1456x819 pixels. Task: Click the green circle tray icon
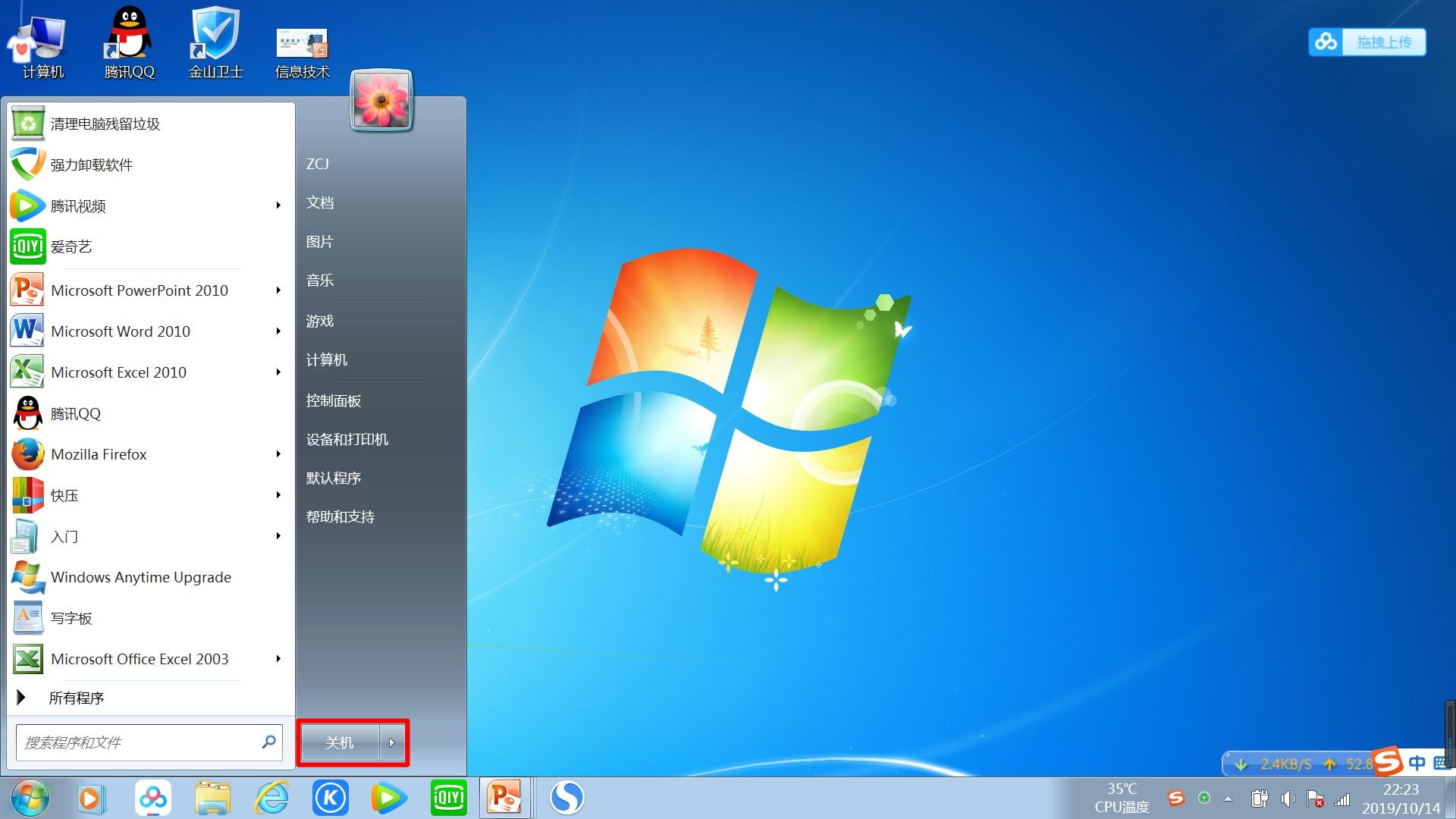click(x=1203, y=798)
